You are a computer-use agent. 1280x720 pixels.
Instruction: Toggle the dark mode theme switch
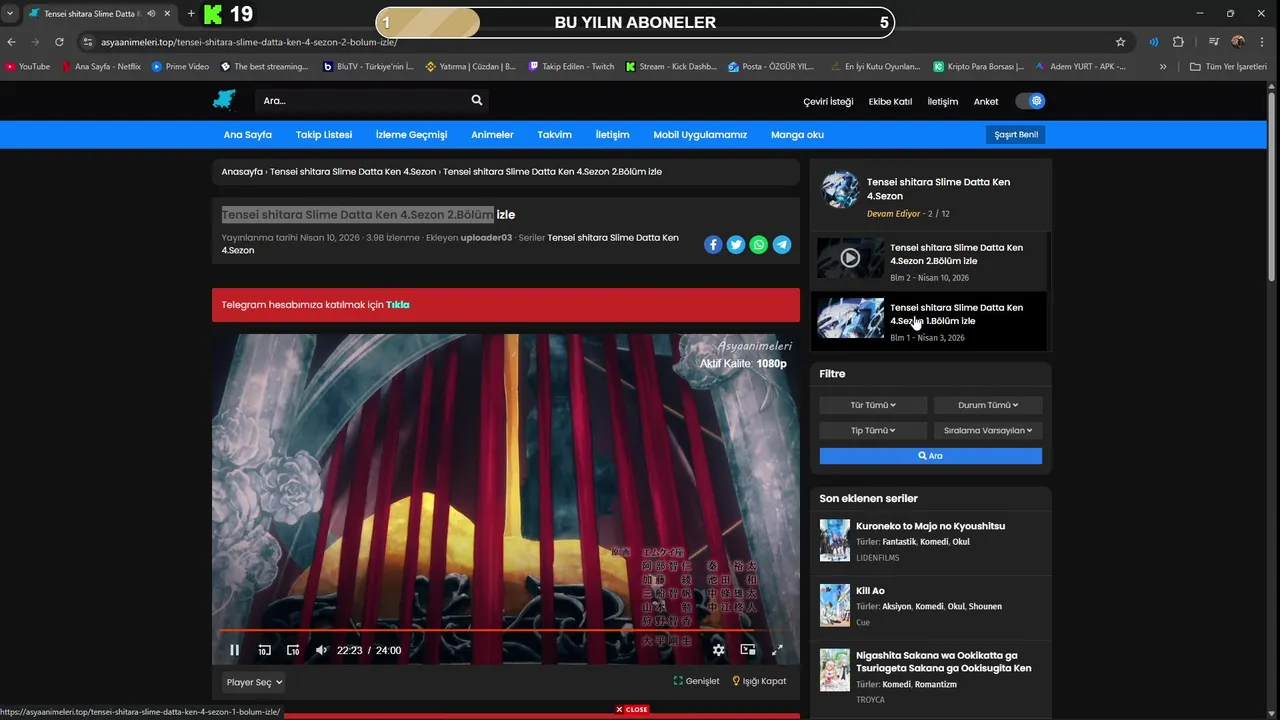(1030, 101)
